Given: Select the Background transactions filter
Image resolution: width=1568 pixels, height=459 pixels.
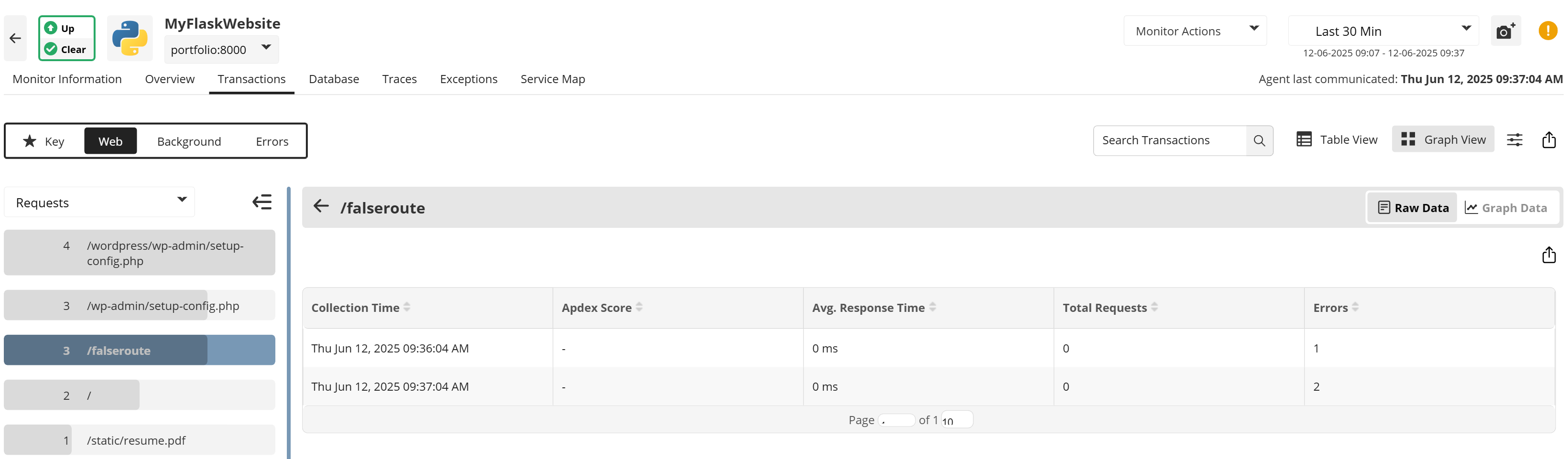Looking at the screenshot, I should (189, 141).
